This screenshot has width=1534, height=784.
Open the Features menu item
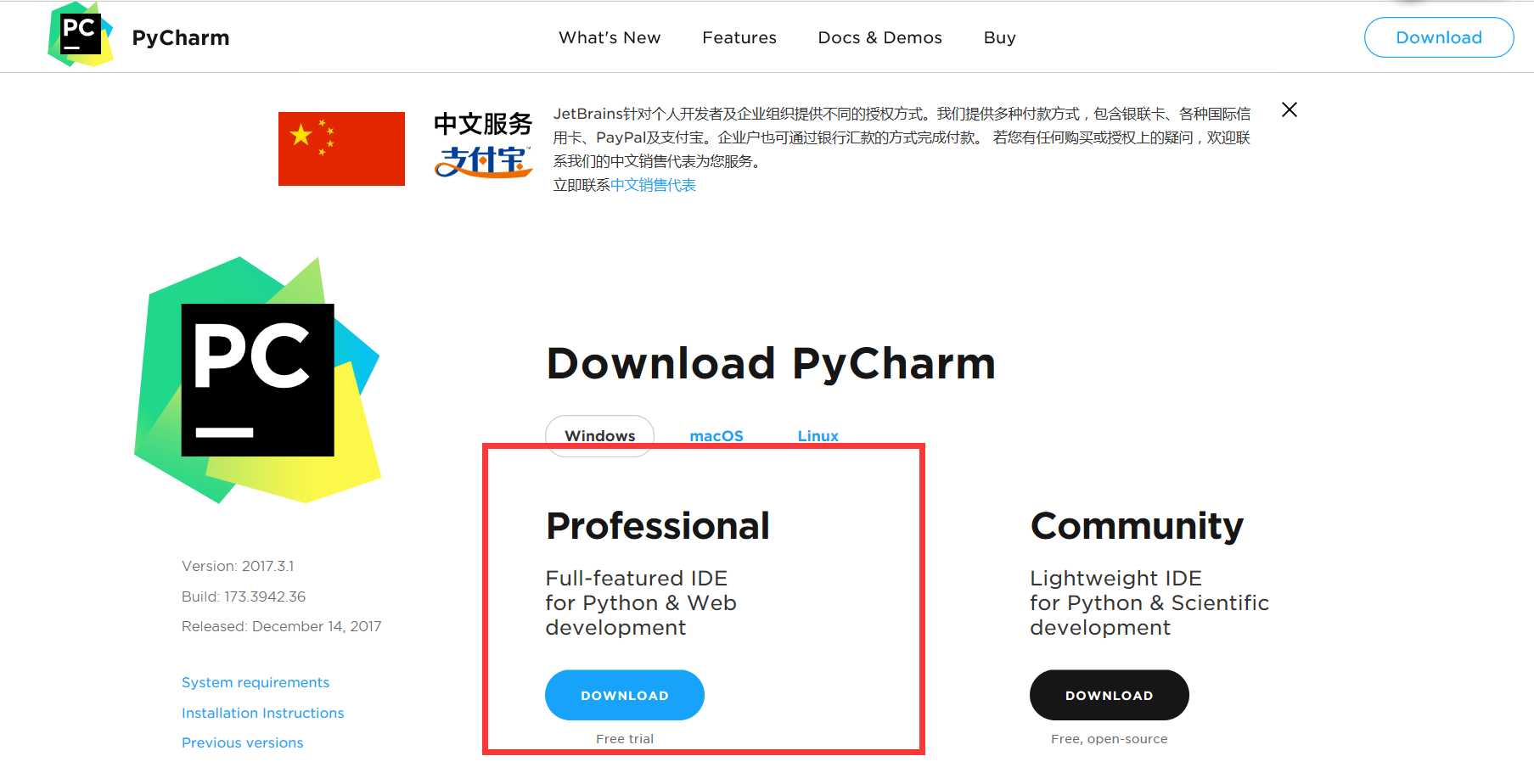739,37
